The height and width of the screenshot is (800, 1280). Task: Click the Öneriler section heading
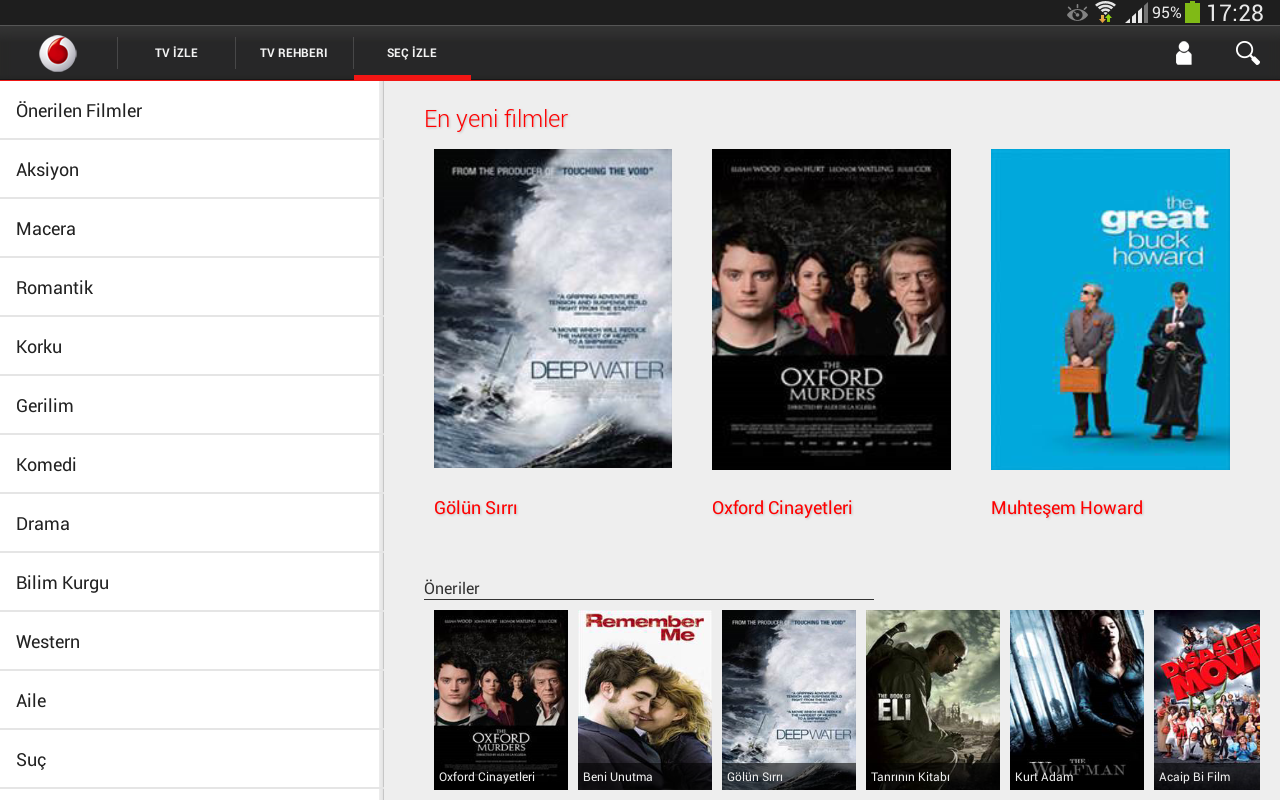[452, 588]
